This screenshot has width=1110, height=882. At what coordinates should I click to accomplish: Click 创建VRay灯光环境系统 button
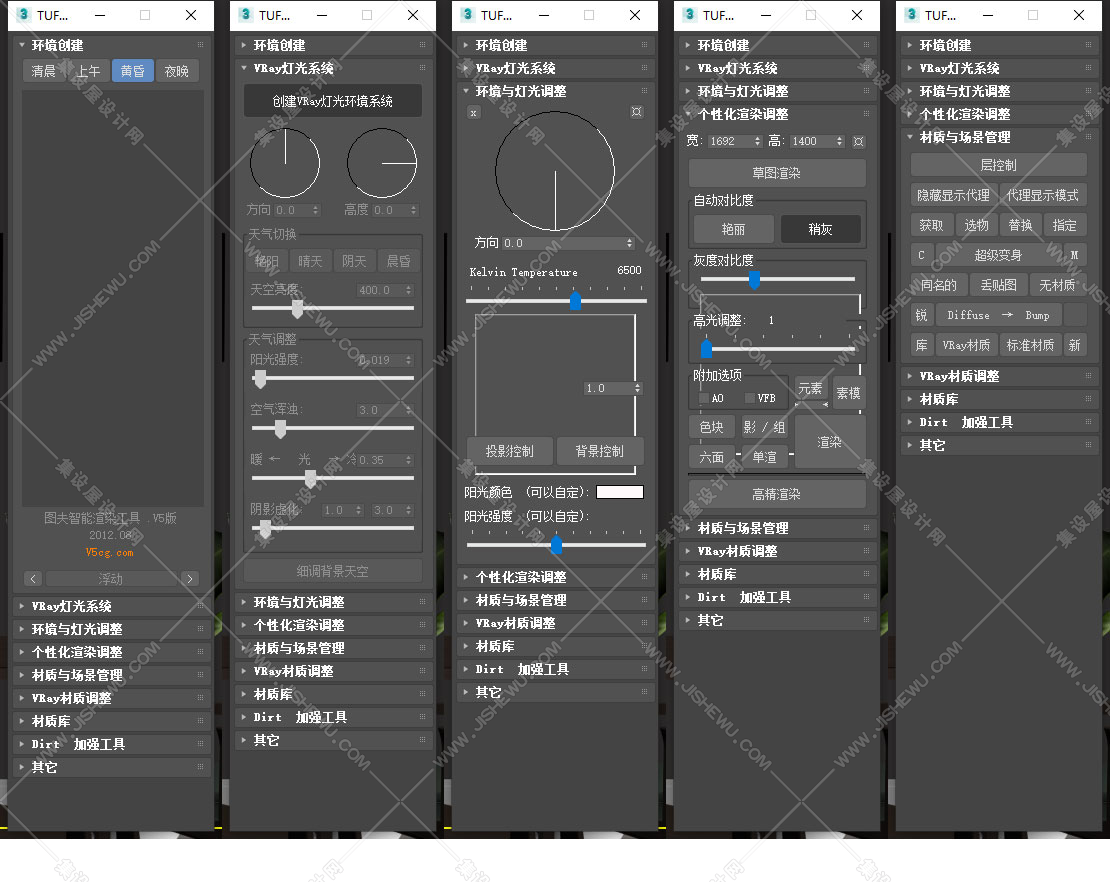[x=333, y=101]
